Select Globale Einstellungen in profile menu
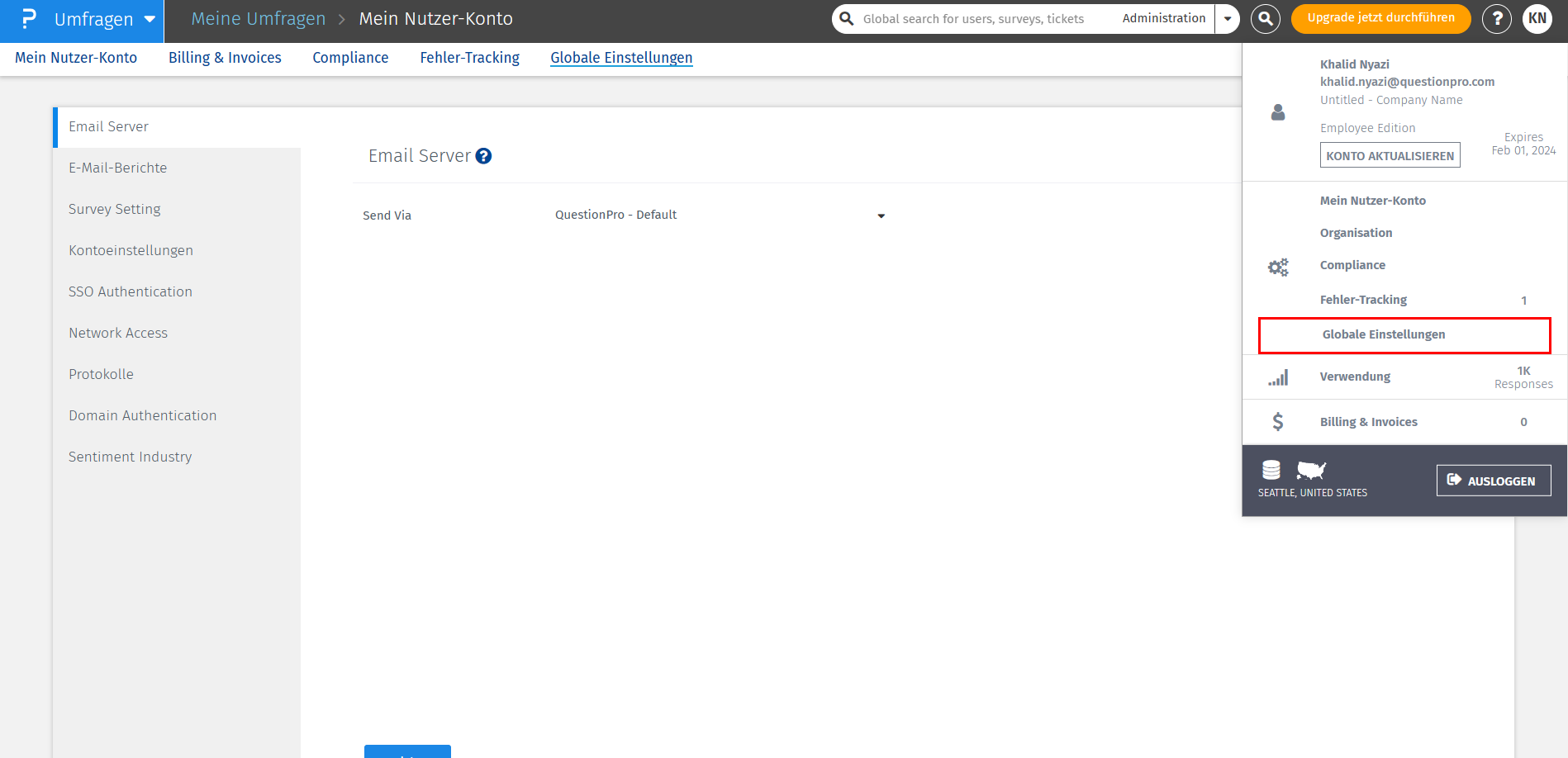 click(x=1404, y=334)
